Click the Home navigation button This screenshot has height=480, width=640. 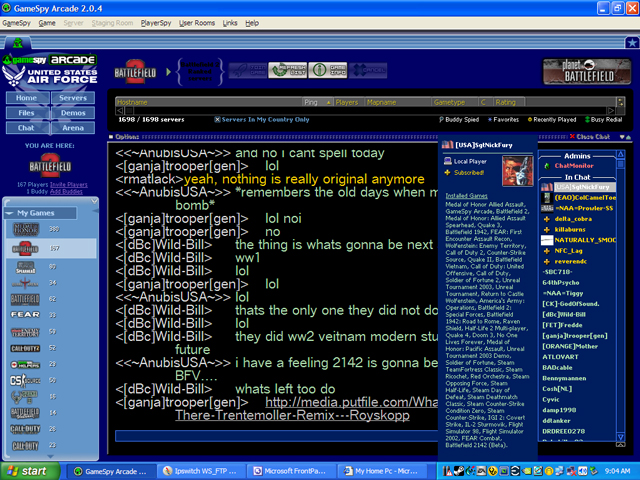pos(27,98)
